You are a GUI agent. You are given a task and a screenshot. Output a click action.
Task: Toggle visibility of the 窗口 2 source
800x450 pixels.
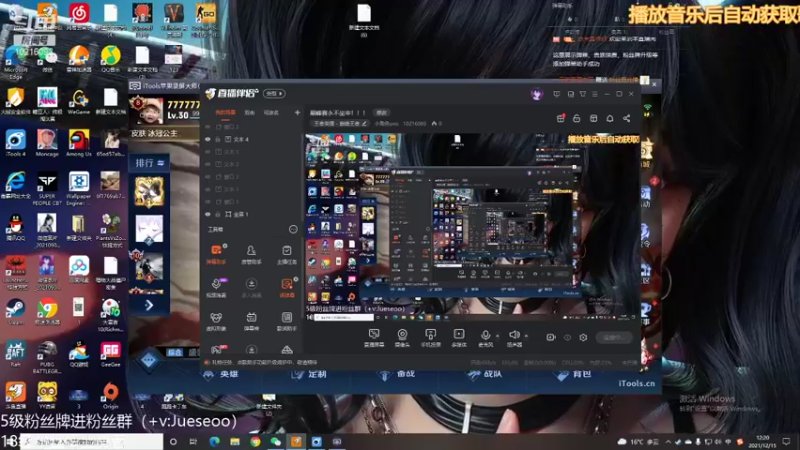click(208, 127)
